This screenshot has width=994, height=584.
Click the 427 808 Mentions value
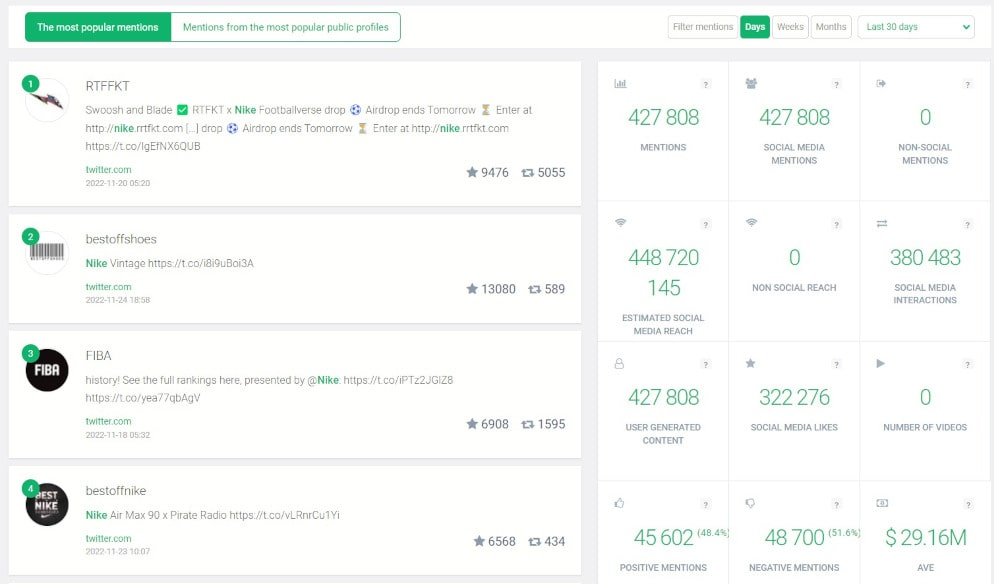(x=663, y=117)
